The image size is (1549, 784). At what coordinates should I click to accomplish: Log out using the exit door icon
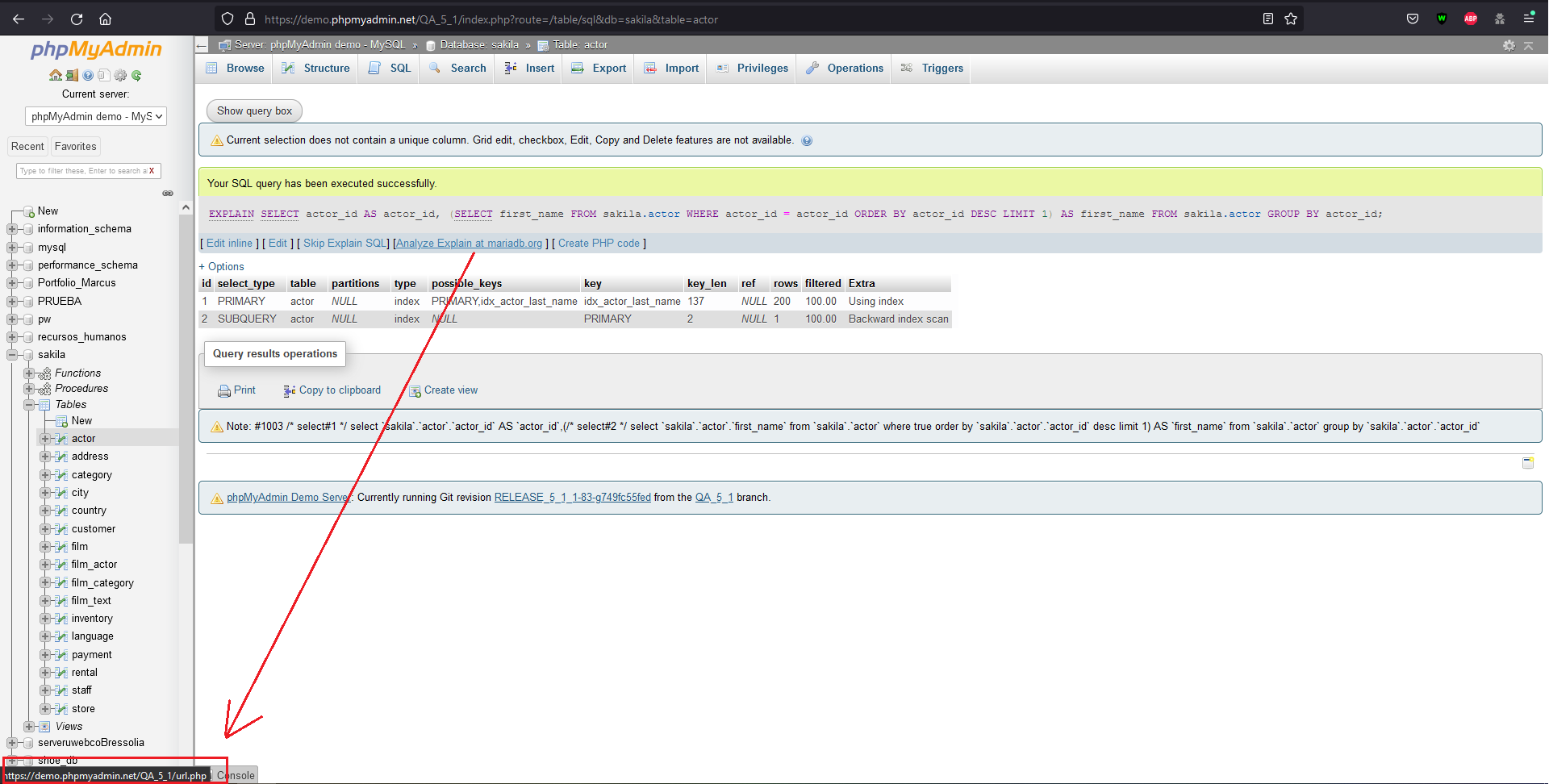pyautogui.click(x=72, y=75)
